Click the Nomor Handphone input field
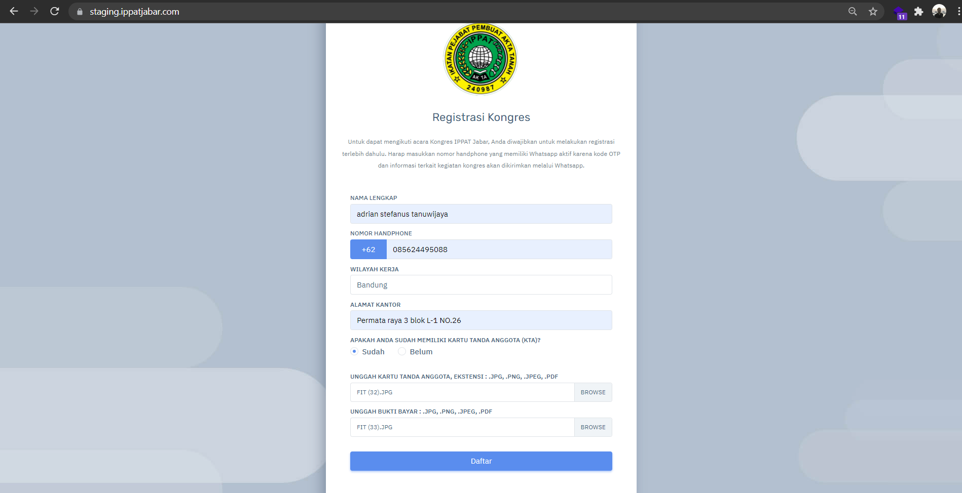Image resolution: width=962 pixels, height=493 pixels. (x=499, y=250)
